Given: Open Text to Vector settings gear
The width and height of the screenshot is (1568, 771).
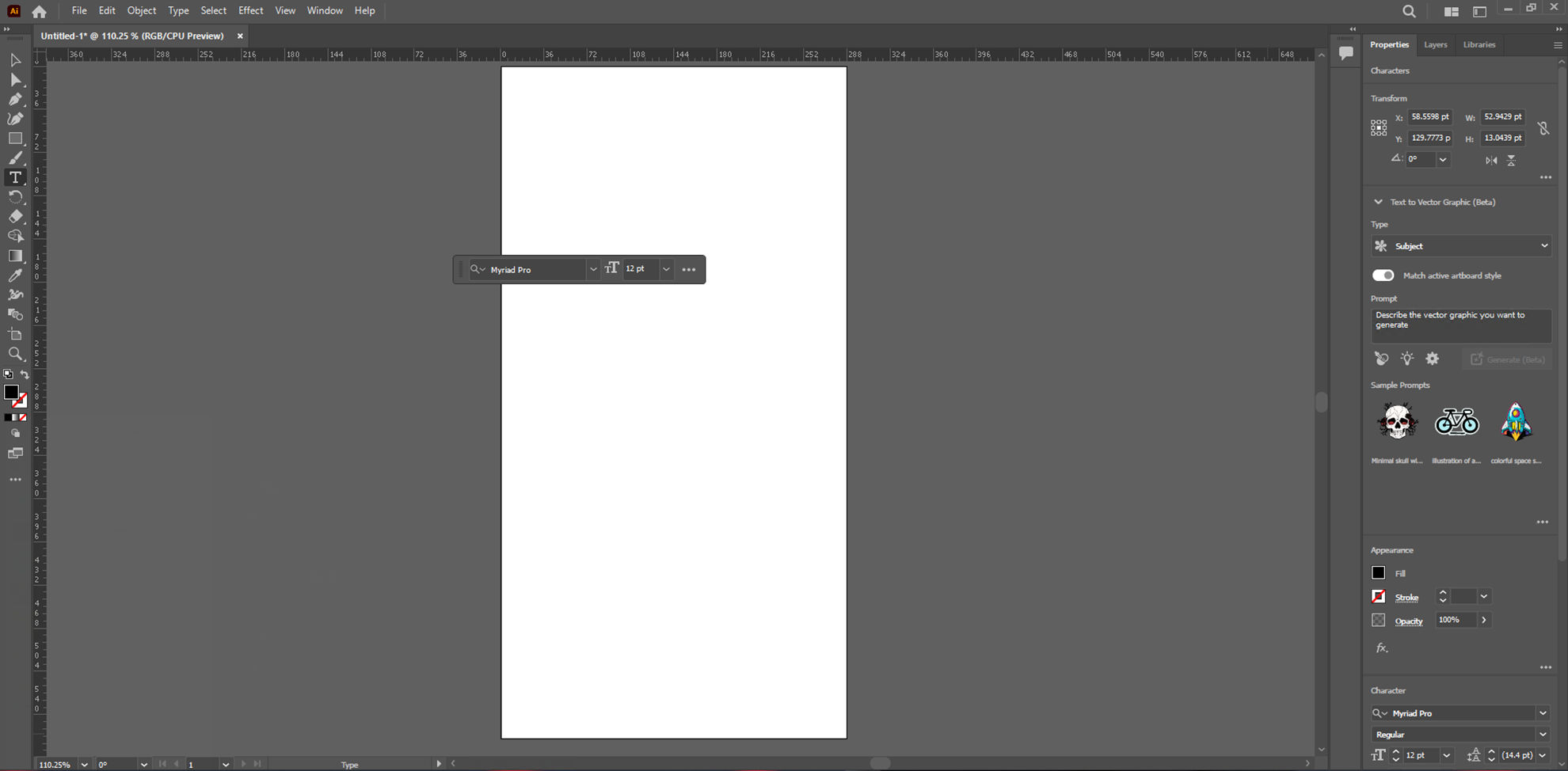Looking at the screenshot, I should pyautogui.click(x=1432, y=359).
